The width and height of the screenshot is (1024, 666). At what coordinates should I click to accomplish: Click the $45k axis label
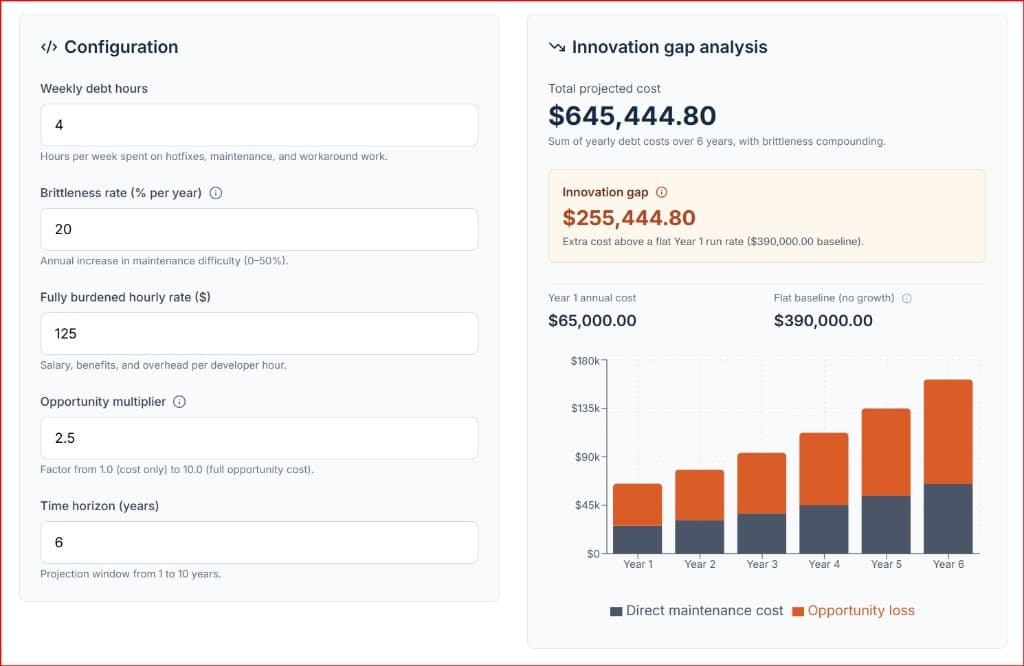(x=587, y=505)
